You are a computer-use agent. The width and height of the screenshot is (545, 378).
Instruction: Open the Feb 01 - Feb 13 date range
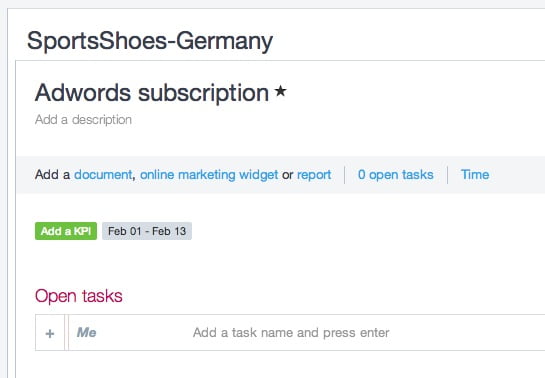coord(147,231)
